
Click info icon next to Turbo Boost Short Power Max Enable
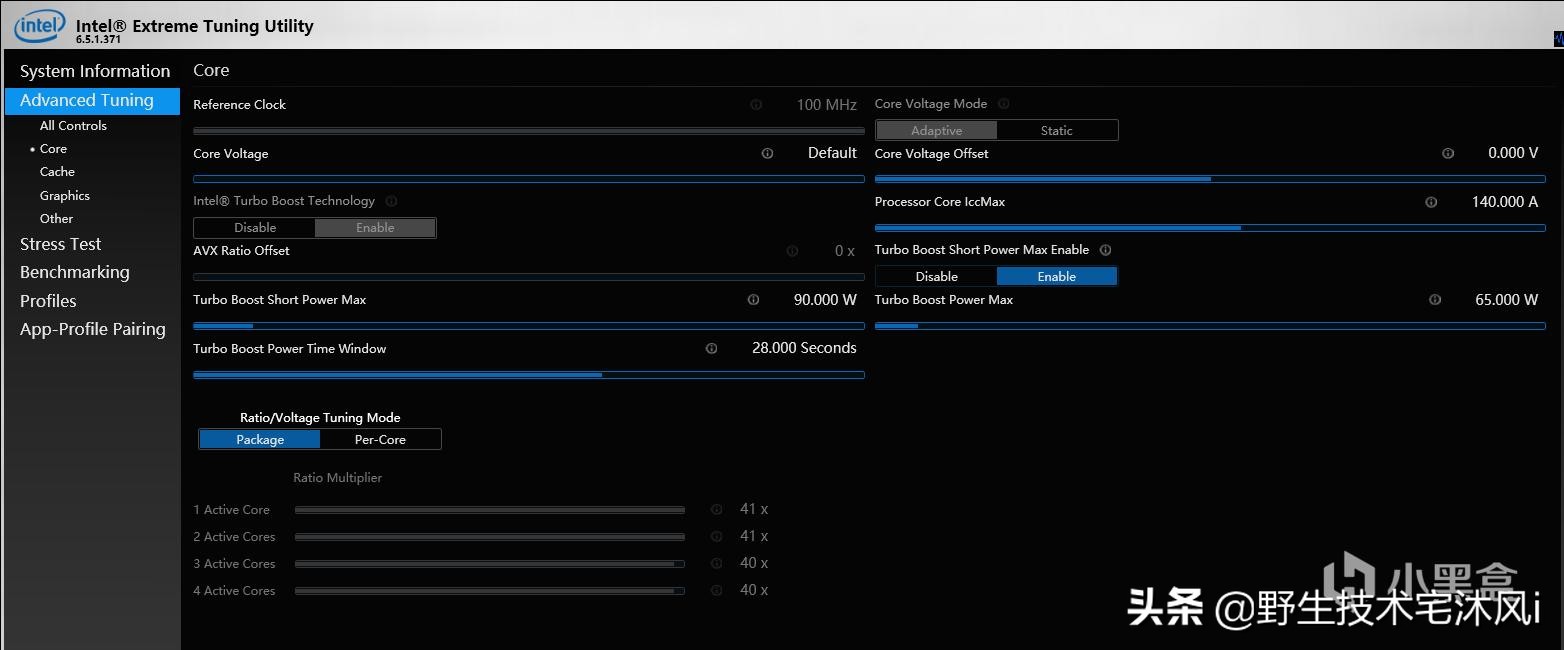point(1105,250)
